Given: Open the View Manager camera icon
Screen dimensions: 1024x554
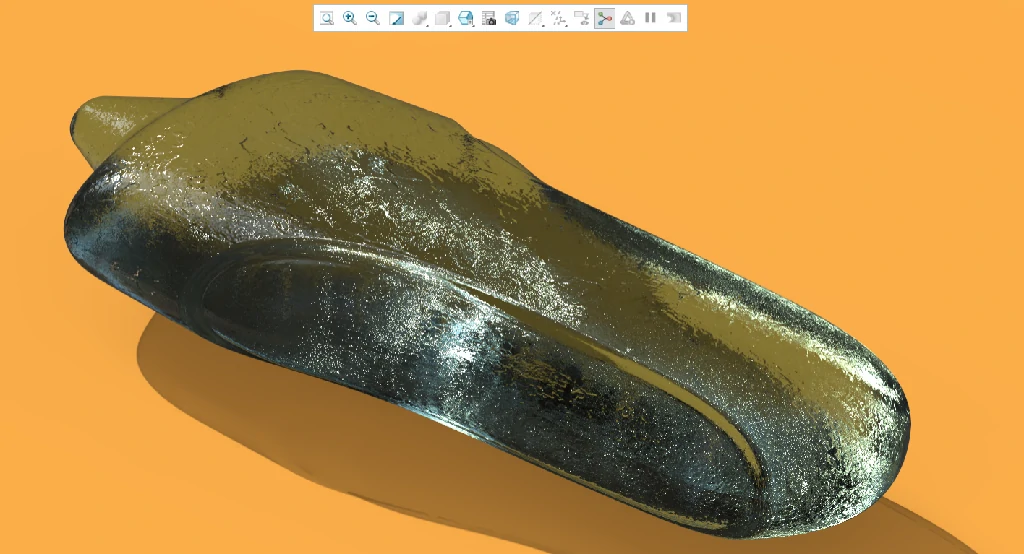Looking at the screenshot, I should pyautogui.click(x=489, y=18).
